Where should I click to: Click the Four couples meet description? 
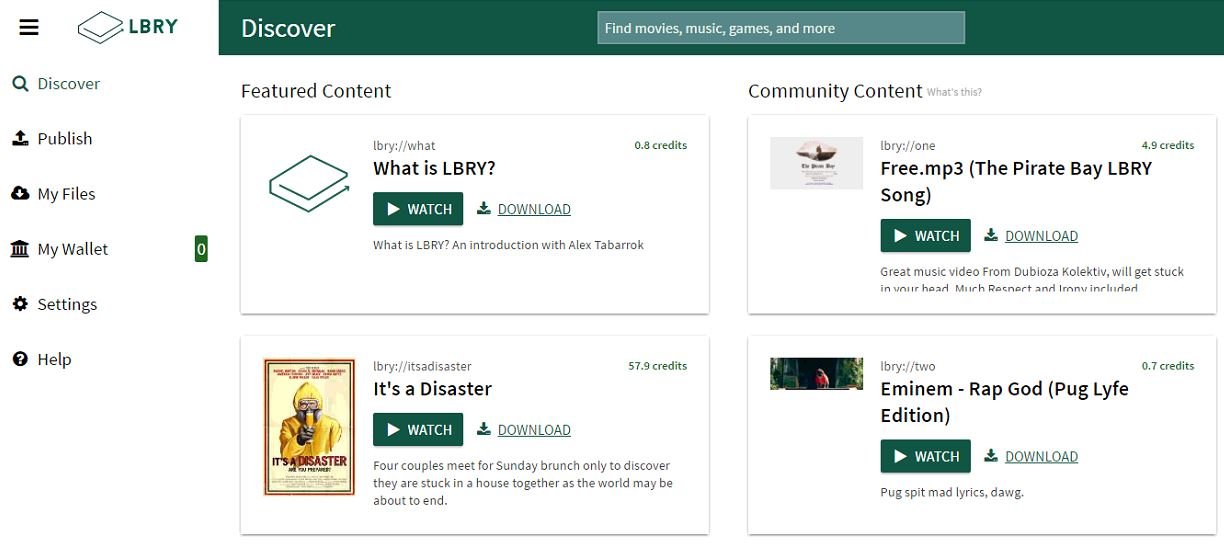(523, 483)
